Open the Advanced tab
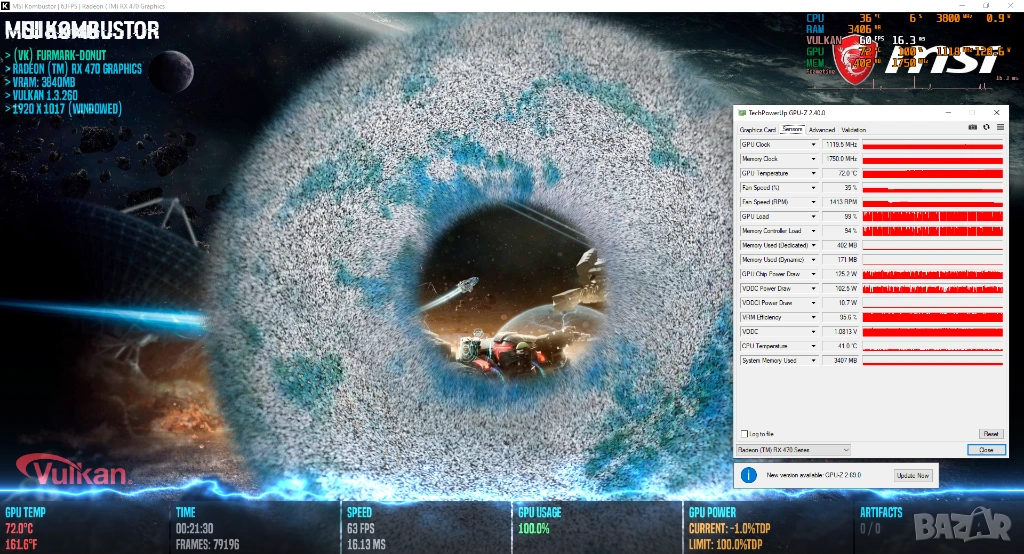The height and width of the screenshot is (554, 1024). point(821,129)
